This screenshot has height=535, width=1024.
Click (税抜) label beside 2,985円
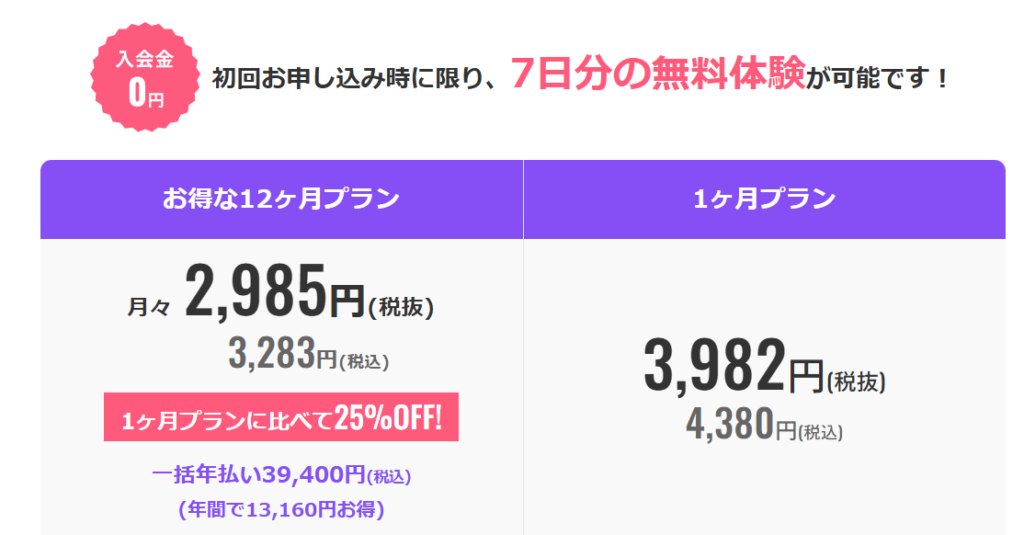(x=401, y=308)
